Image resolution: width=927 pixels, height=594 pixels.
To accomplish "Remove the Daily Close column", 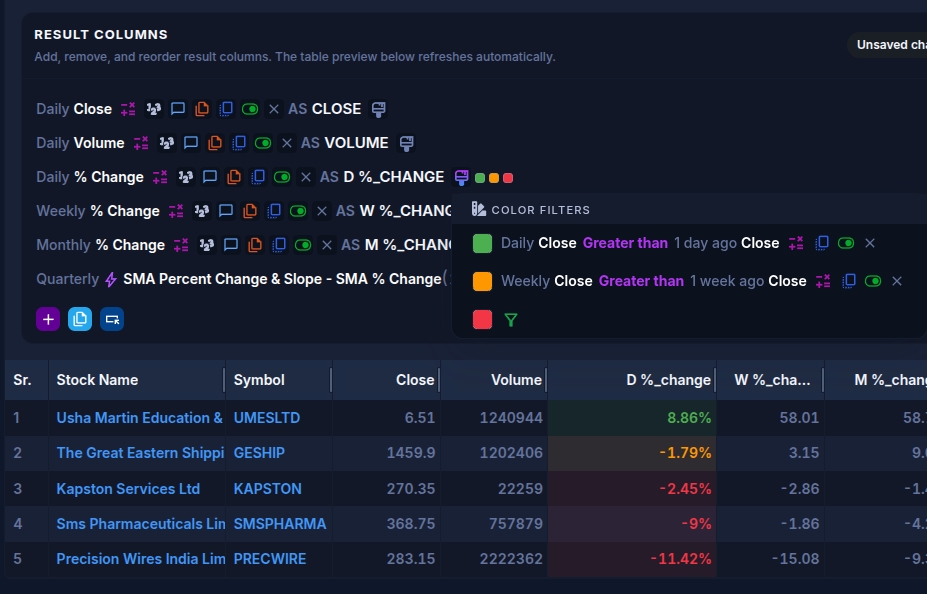I will (274, 109).
